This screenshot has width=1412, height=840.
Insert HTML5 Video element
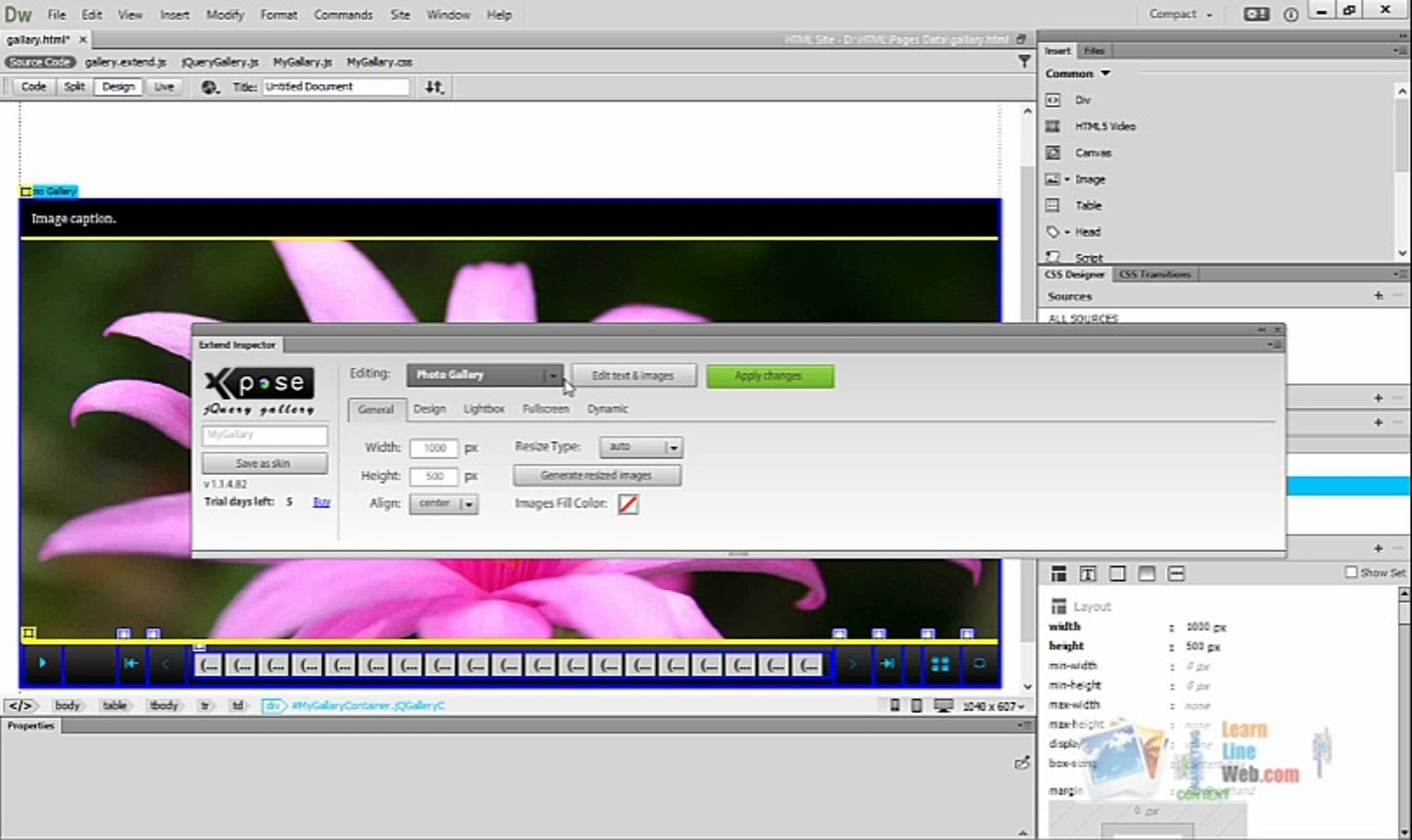point(1104,126)
